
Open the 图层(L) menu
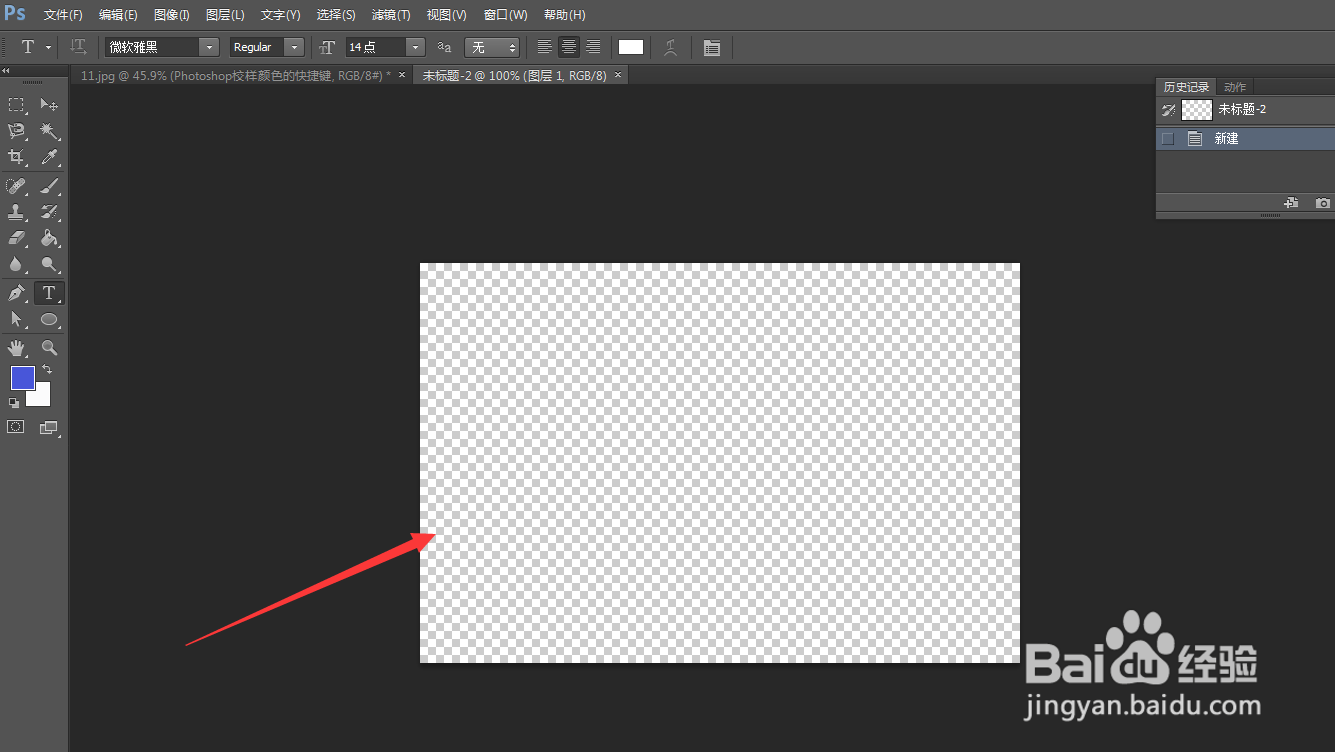coord(225,15)
